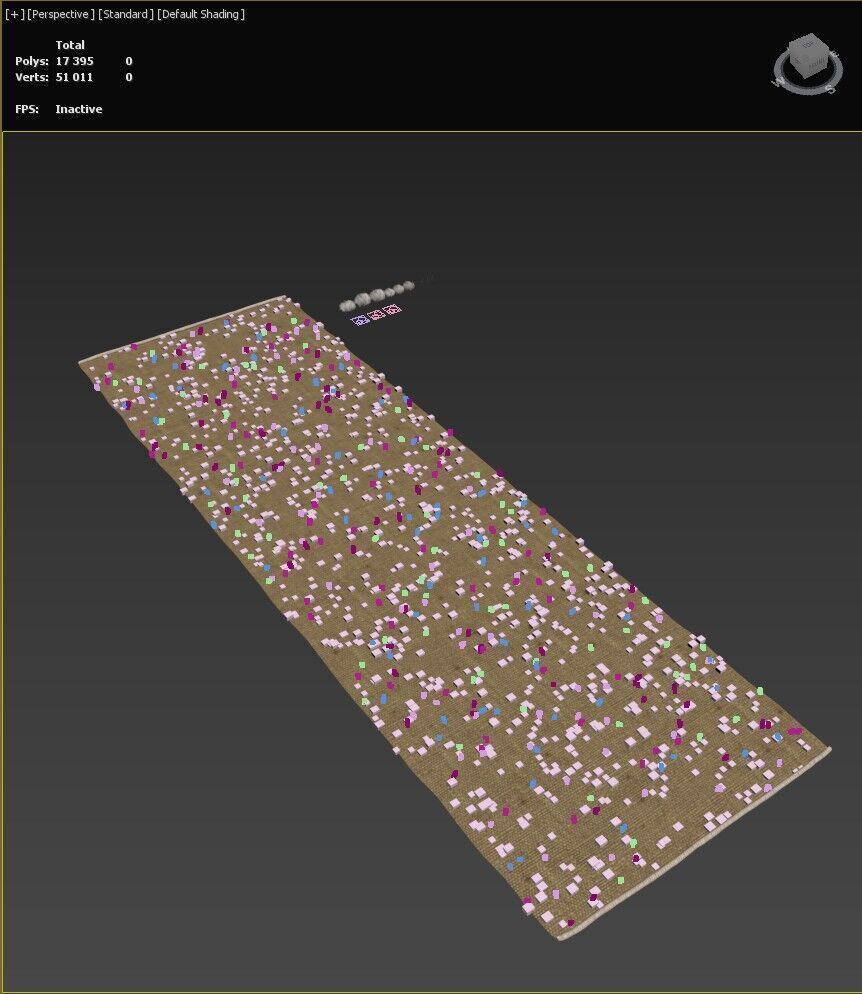Click the Verts value 51 011

tap(74, 77)
